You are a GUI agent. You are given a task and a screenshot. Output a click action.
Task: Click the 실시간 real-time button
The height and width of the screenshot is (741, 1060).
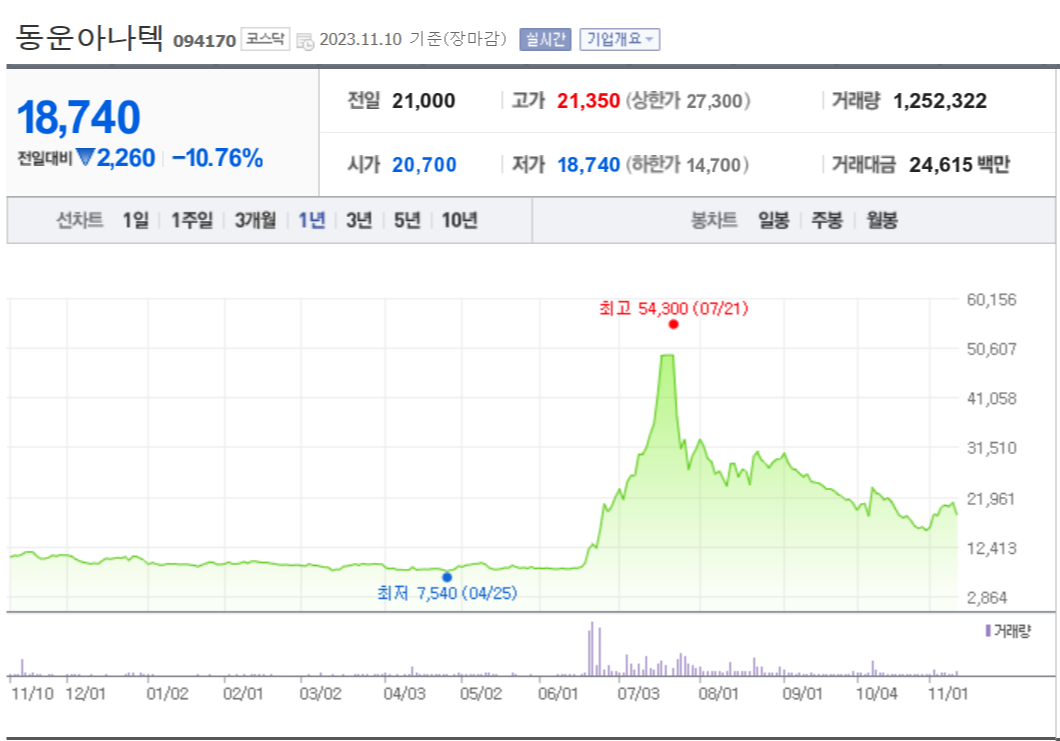pyautogui.click(x=545, y=39)
